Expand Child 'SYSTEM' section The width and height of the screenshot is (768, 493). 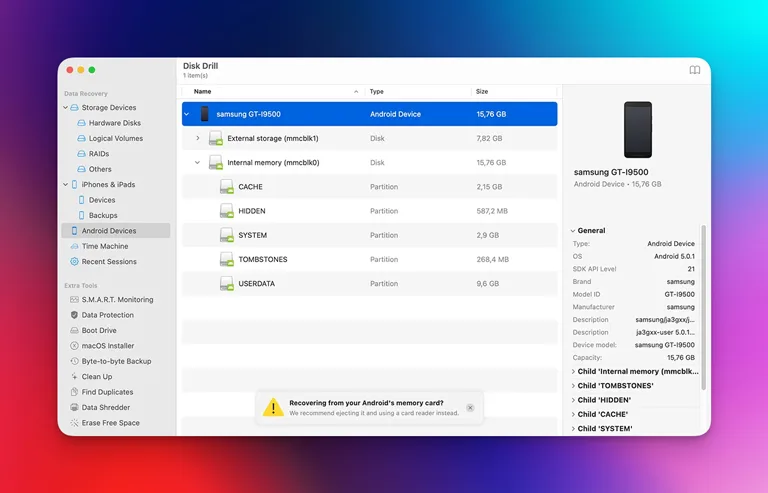[x=573, y=428]
